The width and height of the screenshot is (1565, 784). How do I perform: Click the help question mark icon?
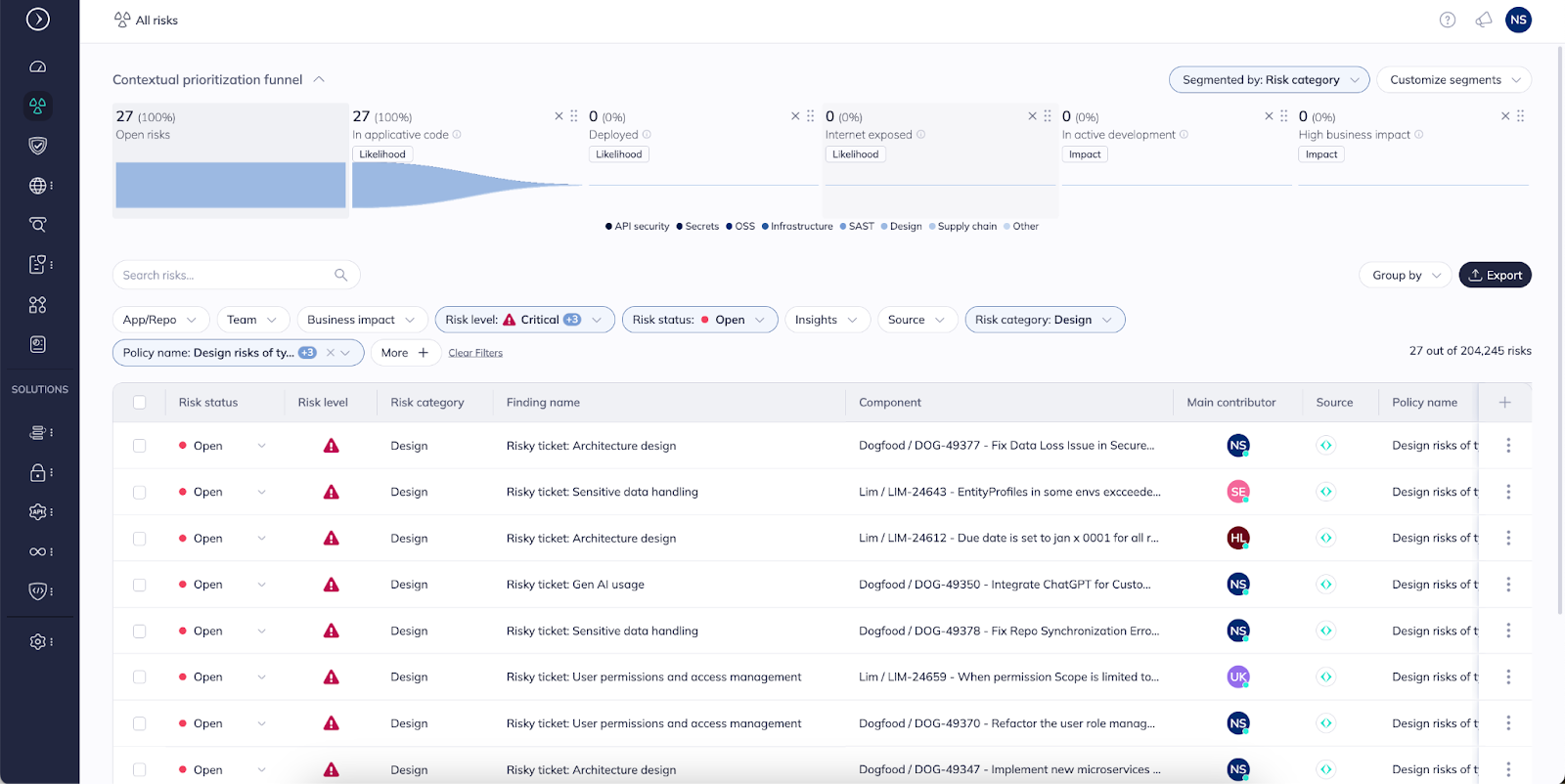tap(1448, 21)
